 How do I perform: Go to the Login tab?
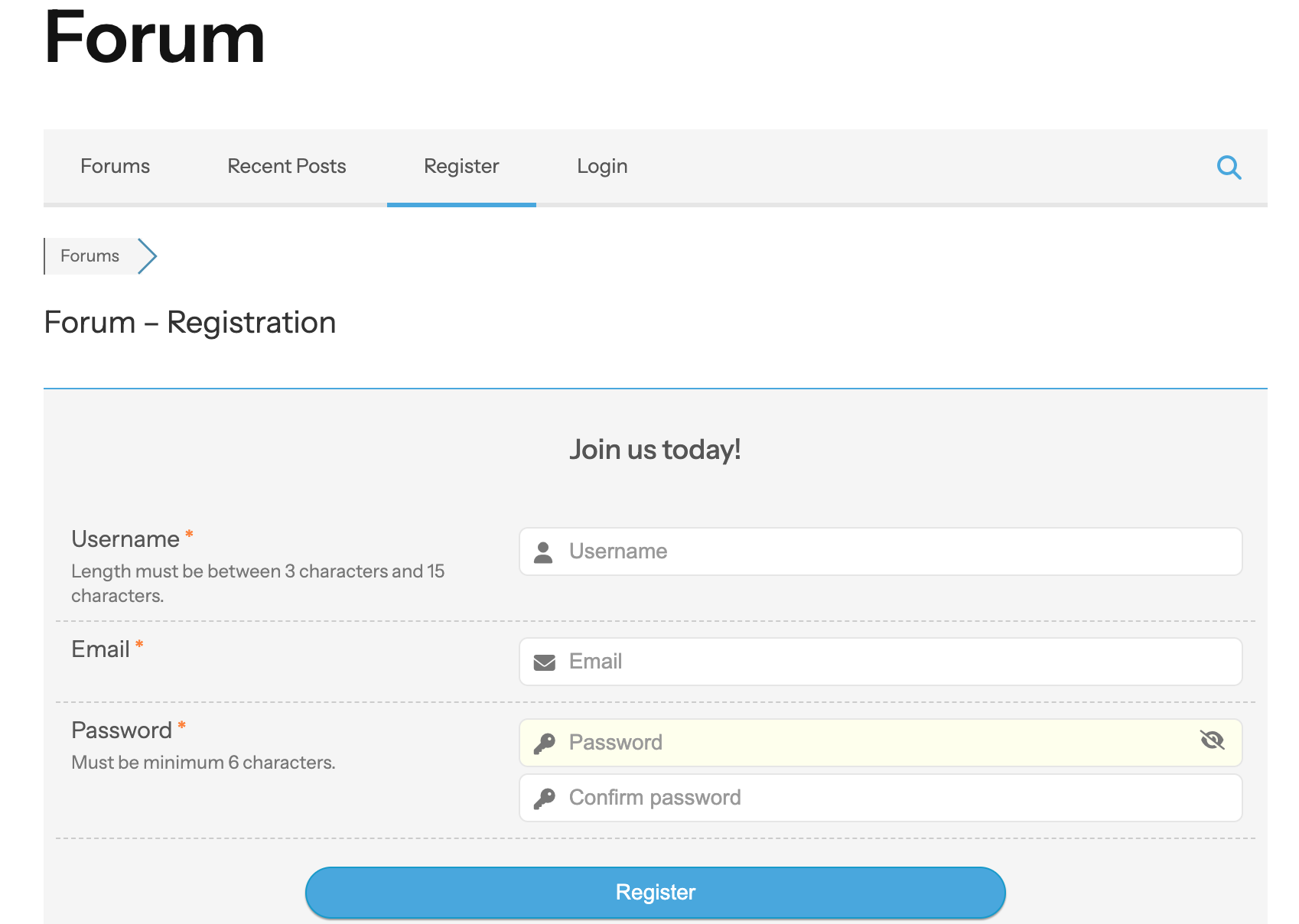click(x=602, y=166)
